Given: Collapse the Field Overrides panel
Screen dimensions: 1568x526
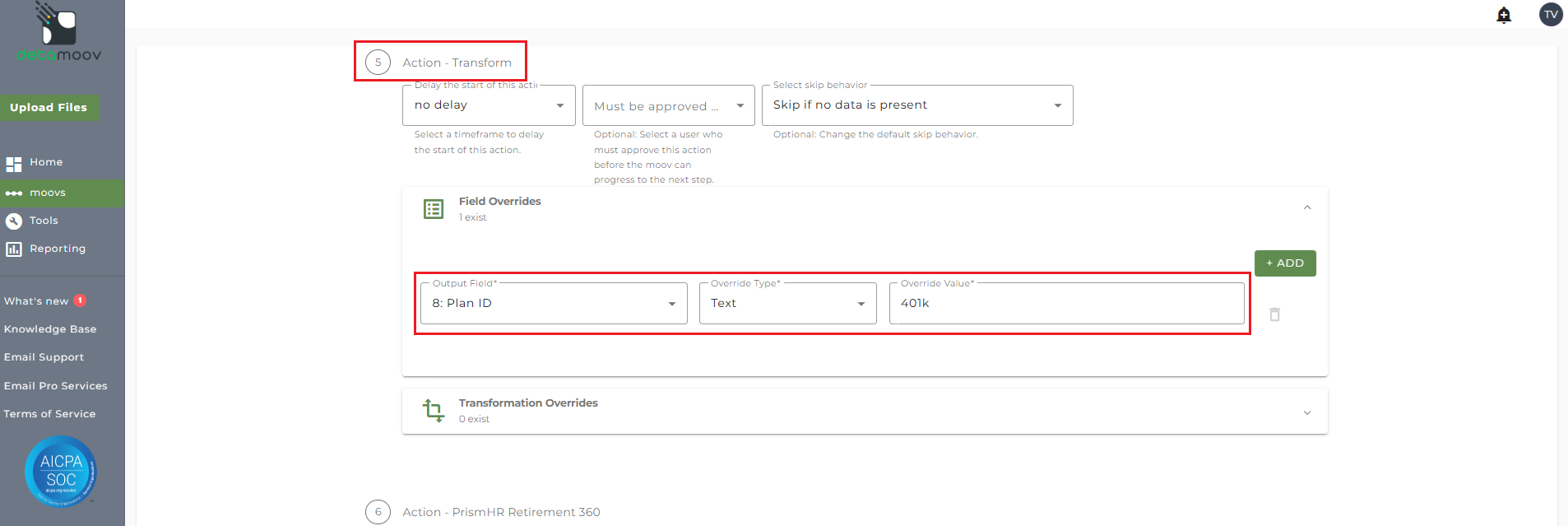Looking at the screenshot, I should click(1307, 208).
